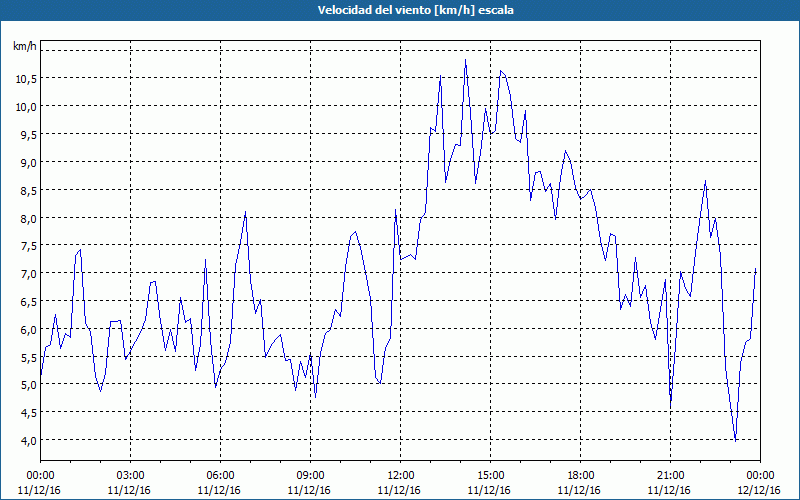Screen dimensions: 800x500
Task: Click the 6,5 y-axis label
Action: 28,301
